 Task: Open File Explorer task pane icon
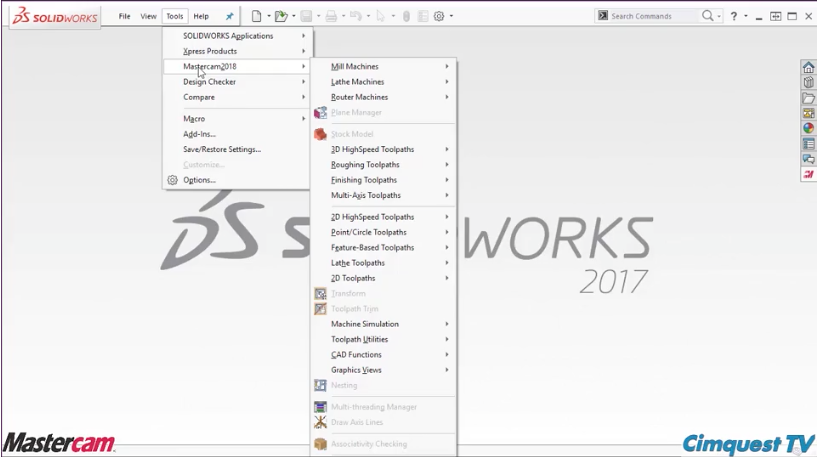pyautogui.click(x=808, y=98)
